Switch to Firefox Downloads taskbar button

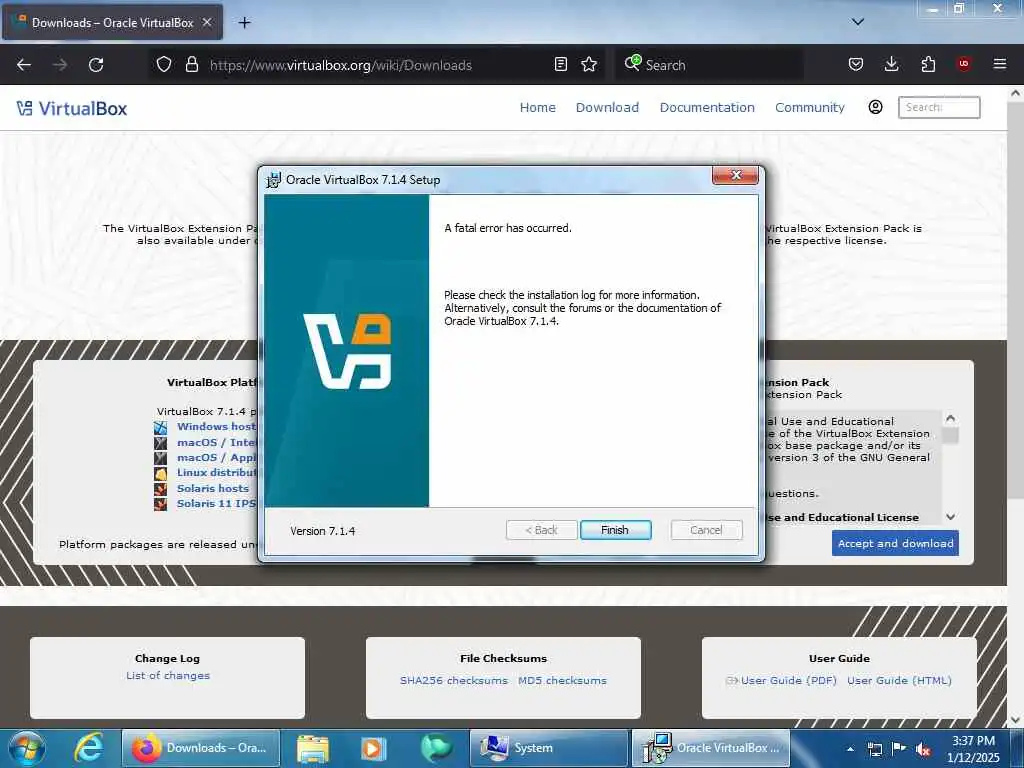(x=200, y=748)
